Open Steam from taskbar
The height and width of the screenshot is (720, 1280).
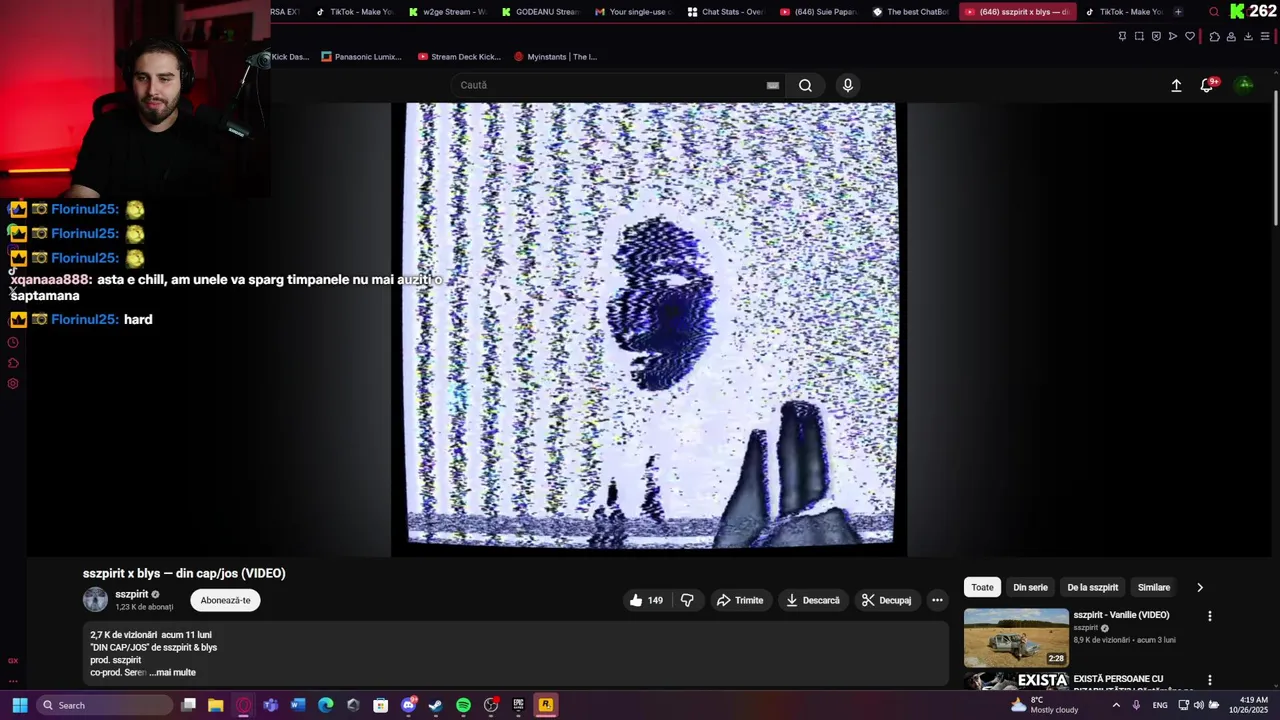pos(436,705)
